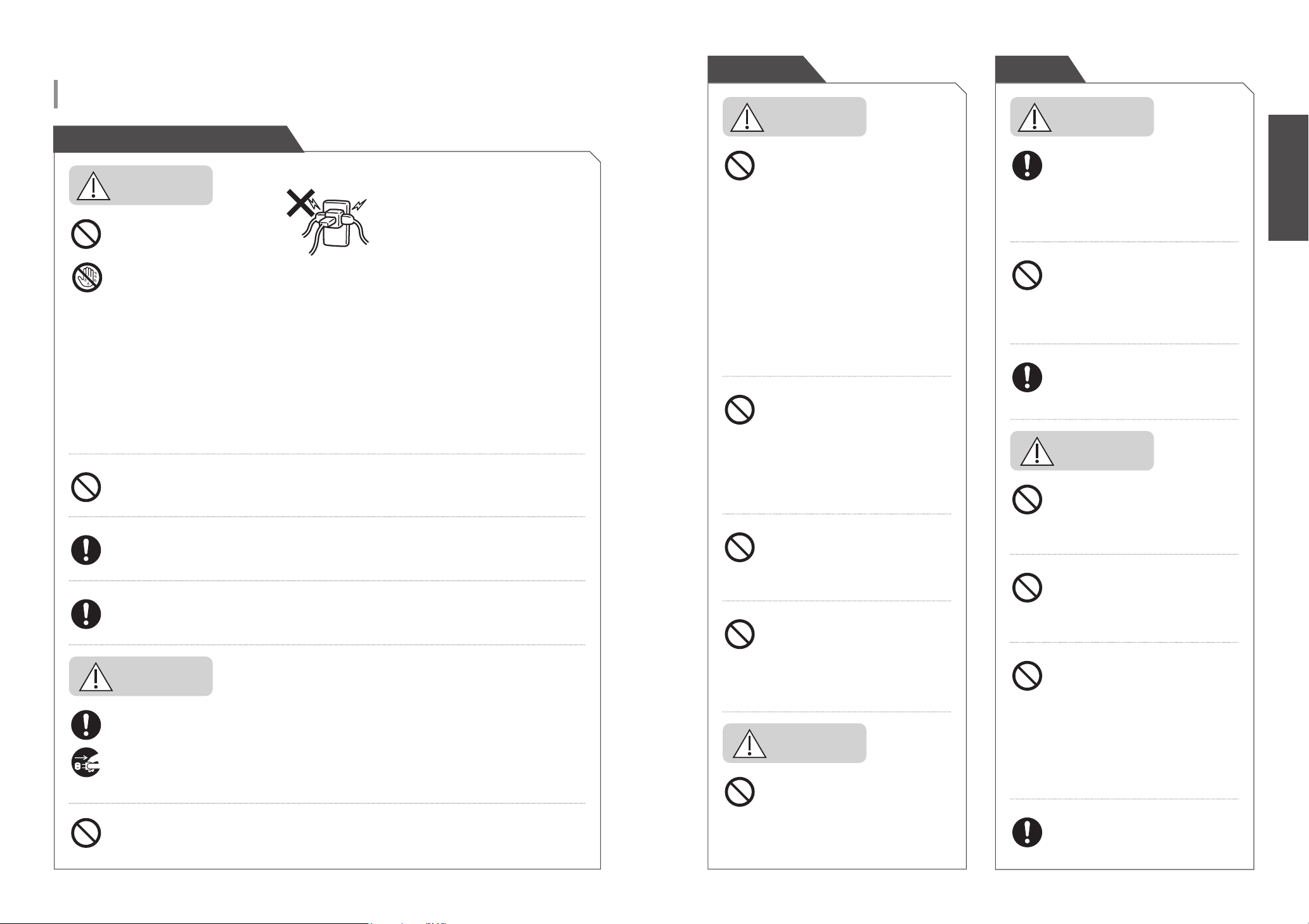This screenshot has width=1309, height=924.
Task: Select the wide dark header tab of left panel
Action: click(x=178, y=139)
